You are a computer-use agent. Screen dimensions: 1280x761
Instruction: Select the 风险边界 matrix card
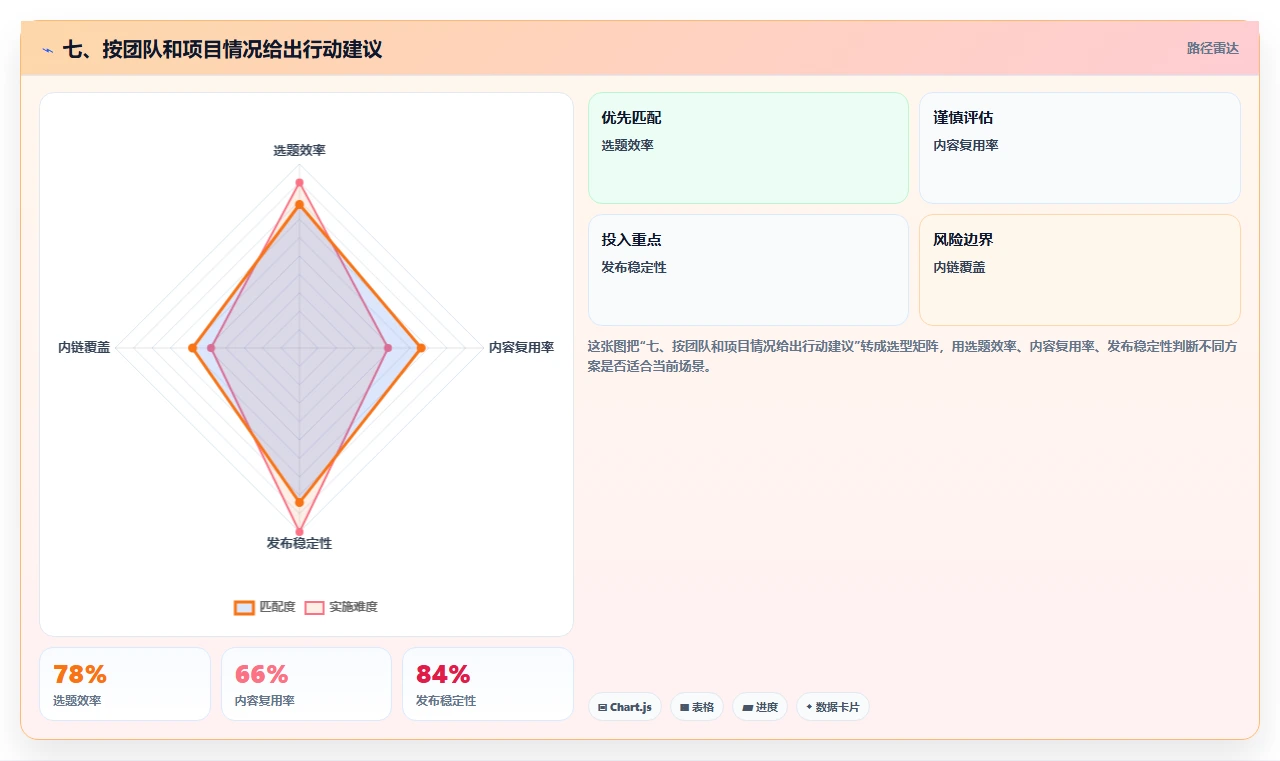click(x=1080, y=270)
